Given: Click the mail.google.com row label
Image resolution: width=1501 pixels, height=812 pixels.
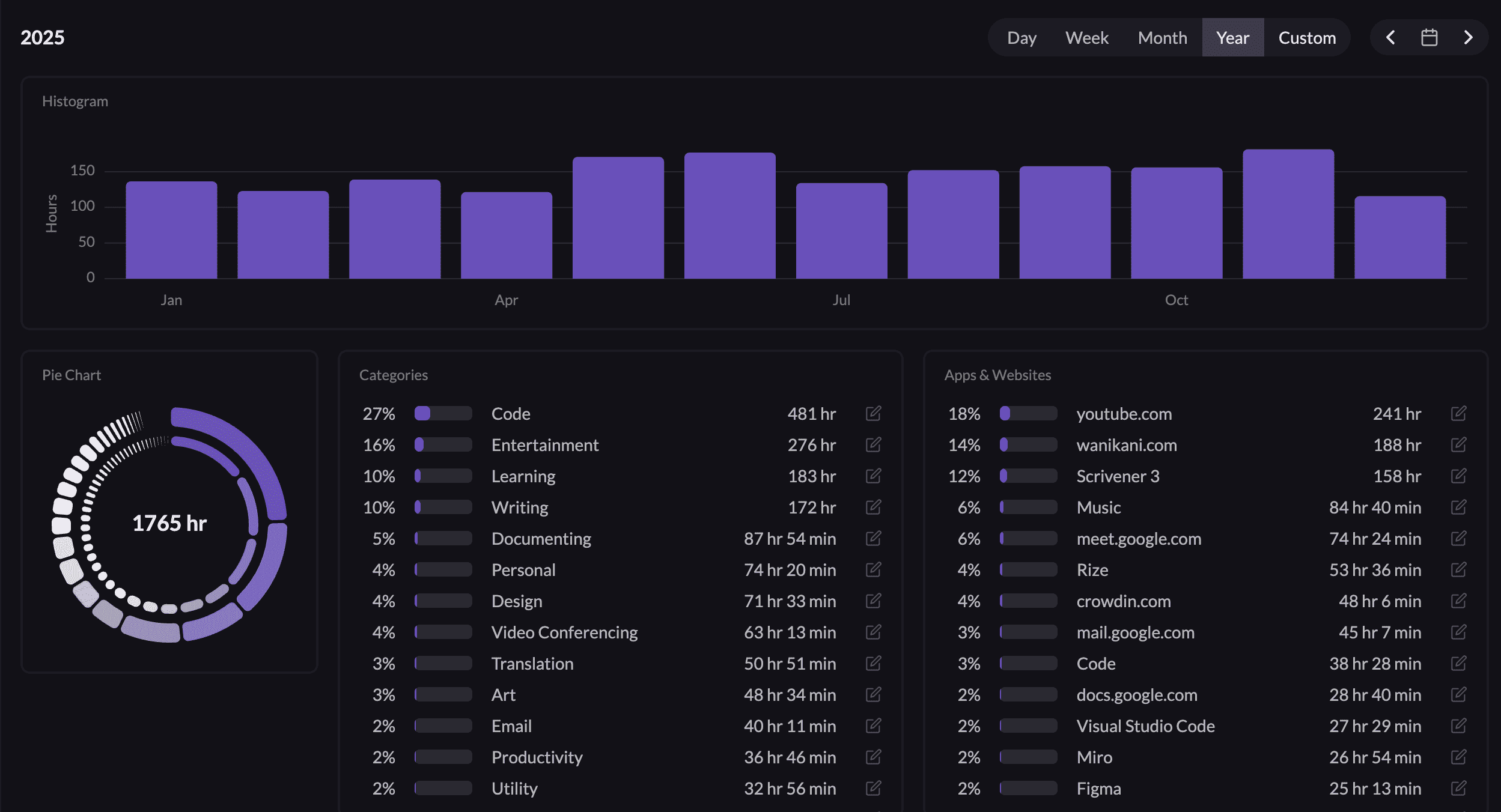Looking at the screenshot, I should click(1135, 632).
